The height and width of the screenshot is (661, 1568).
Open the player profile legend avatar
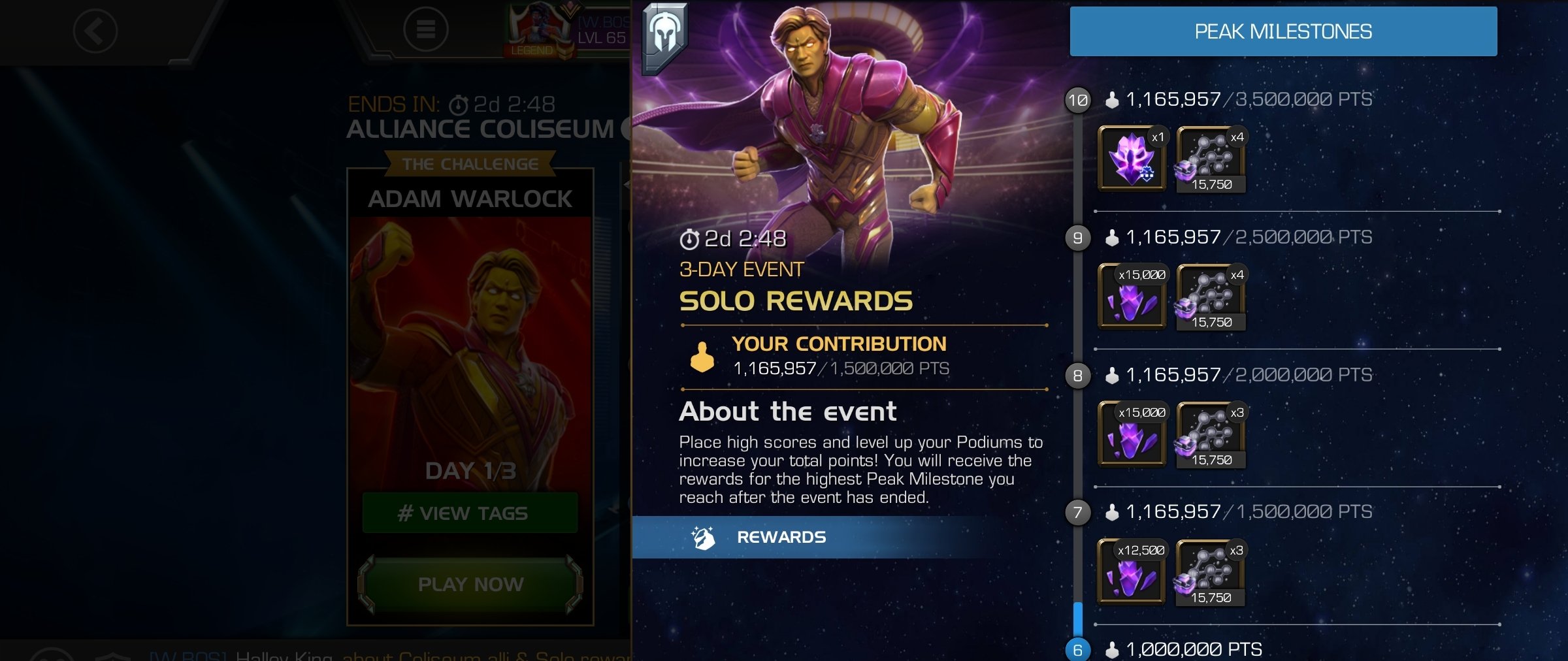point(540,29)
